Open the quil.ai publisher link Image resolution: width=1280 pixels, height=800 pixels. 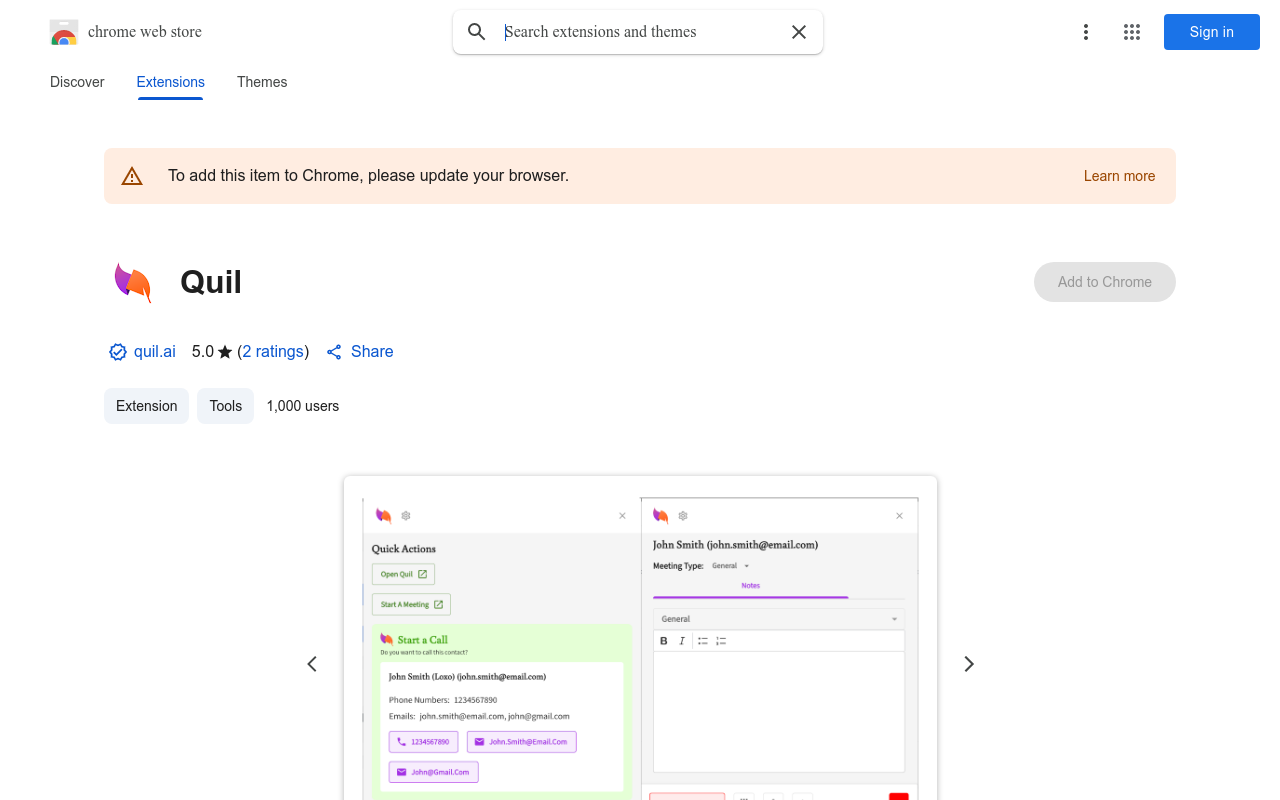coord(155,352)
